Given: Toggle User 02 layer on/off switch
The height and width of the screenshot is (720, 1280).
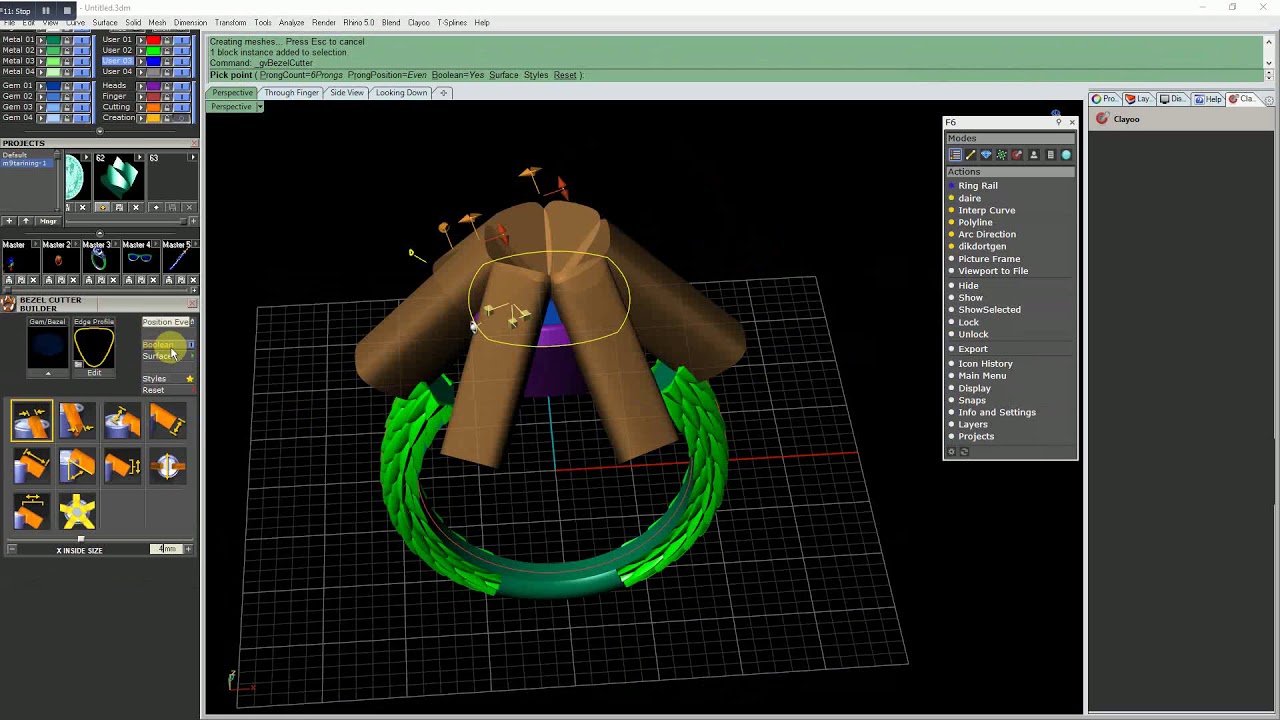Looking at the screenshot, I should click(x=182, y=51).
